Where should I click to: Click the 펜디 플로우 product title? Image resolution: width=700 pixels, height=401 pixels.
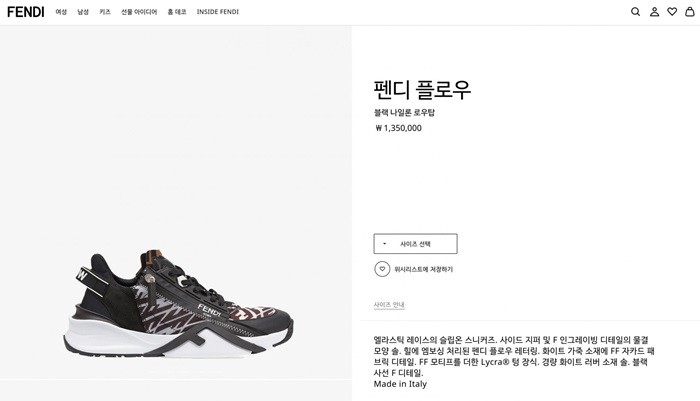421,89
